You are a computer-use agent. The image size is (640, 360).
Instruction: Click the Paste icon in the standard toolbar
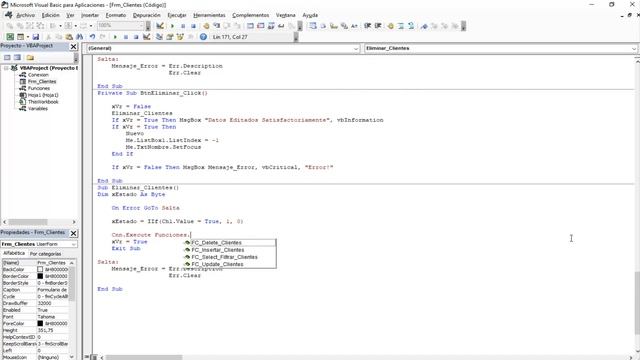[x=69, y=37]
